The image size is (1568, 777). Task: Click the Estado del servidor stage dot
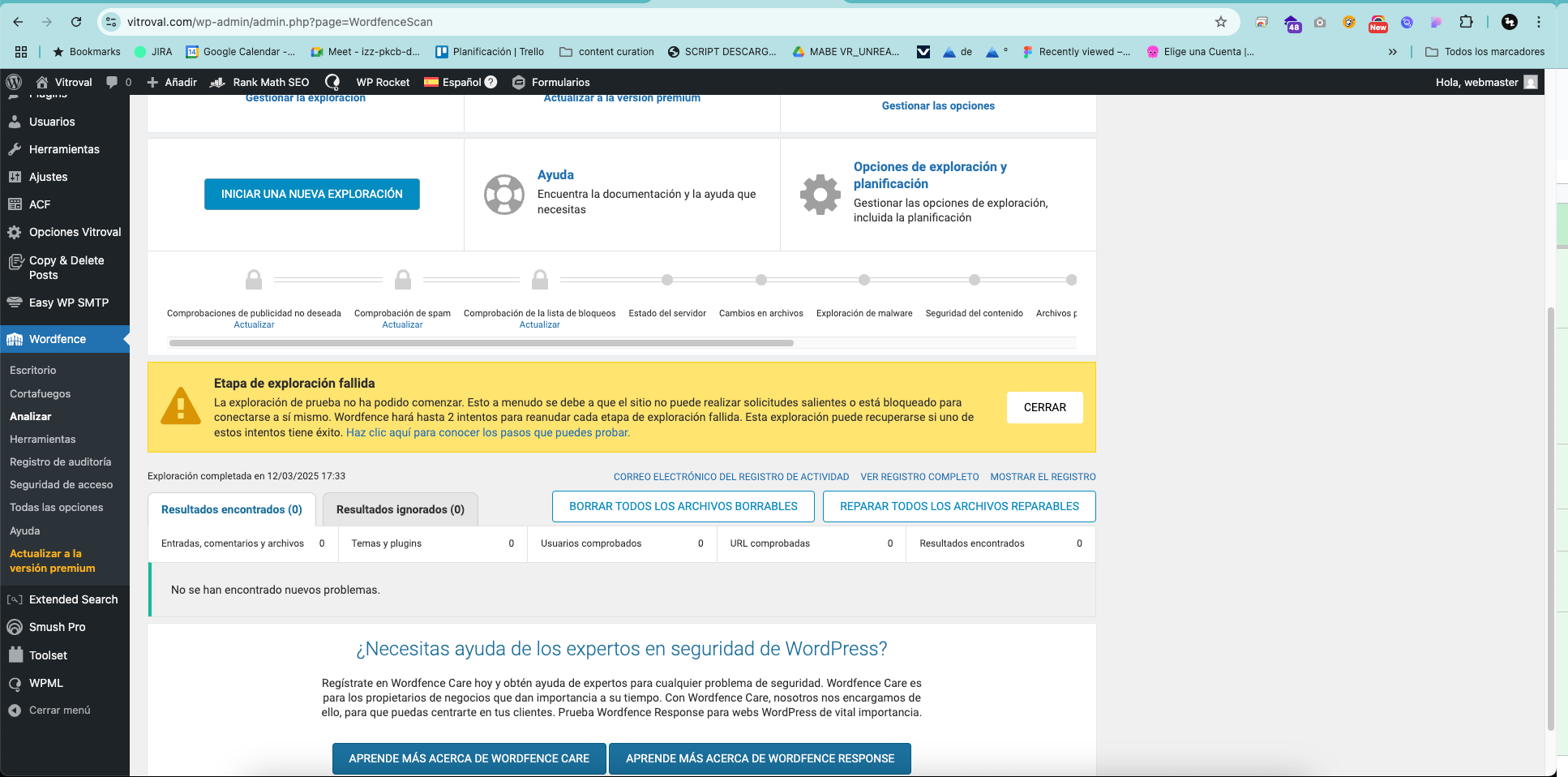[x=667, y=280]
